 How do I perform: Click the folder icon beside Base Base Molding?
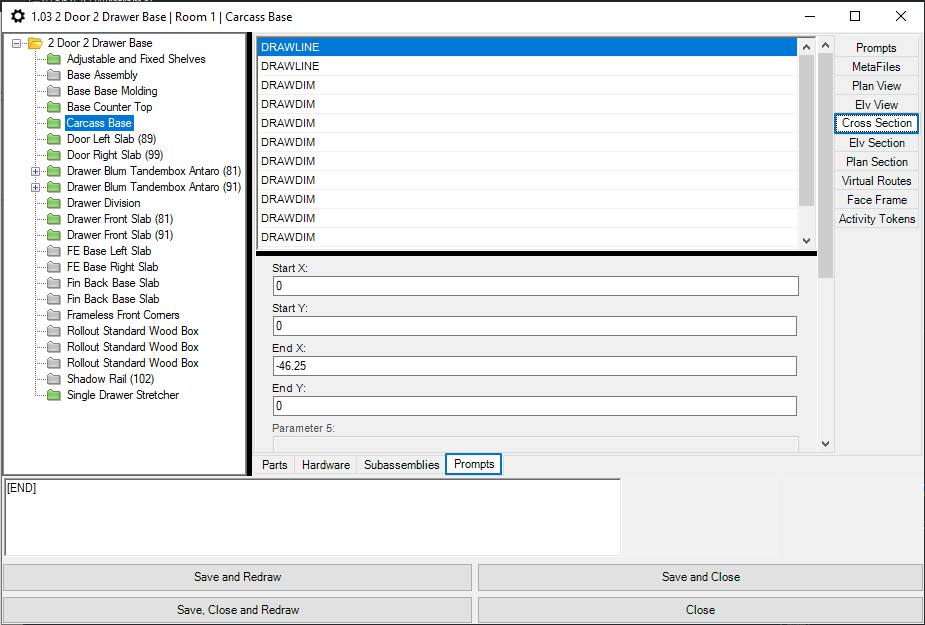[x=54, y=91]
